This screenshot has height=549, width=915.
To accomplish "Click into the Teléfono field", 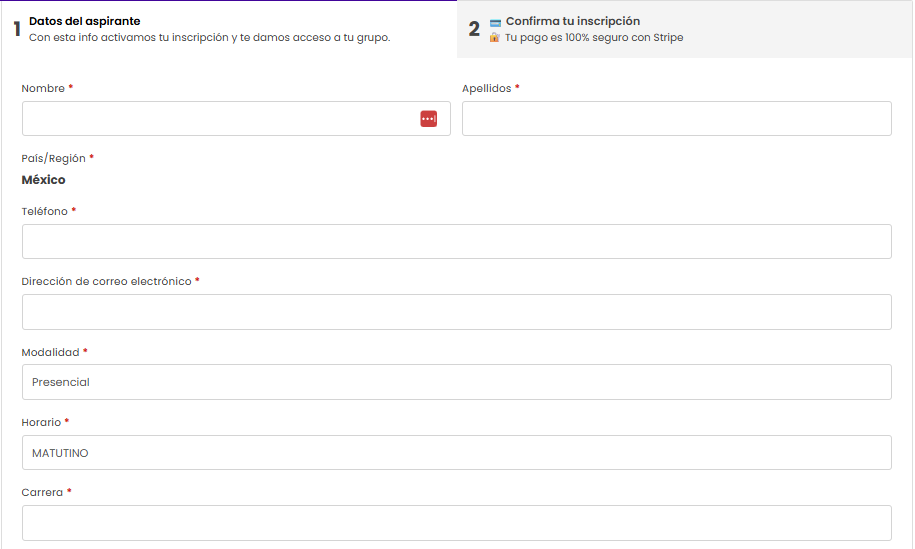I will [x=457, y=242].
